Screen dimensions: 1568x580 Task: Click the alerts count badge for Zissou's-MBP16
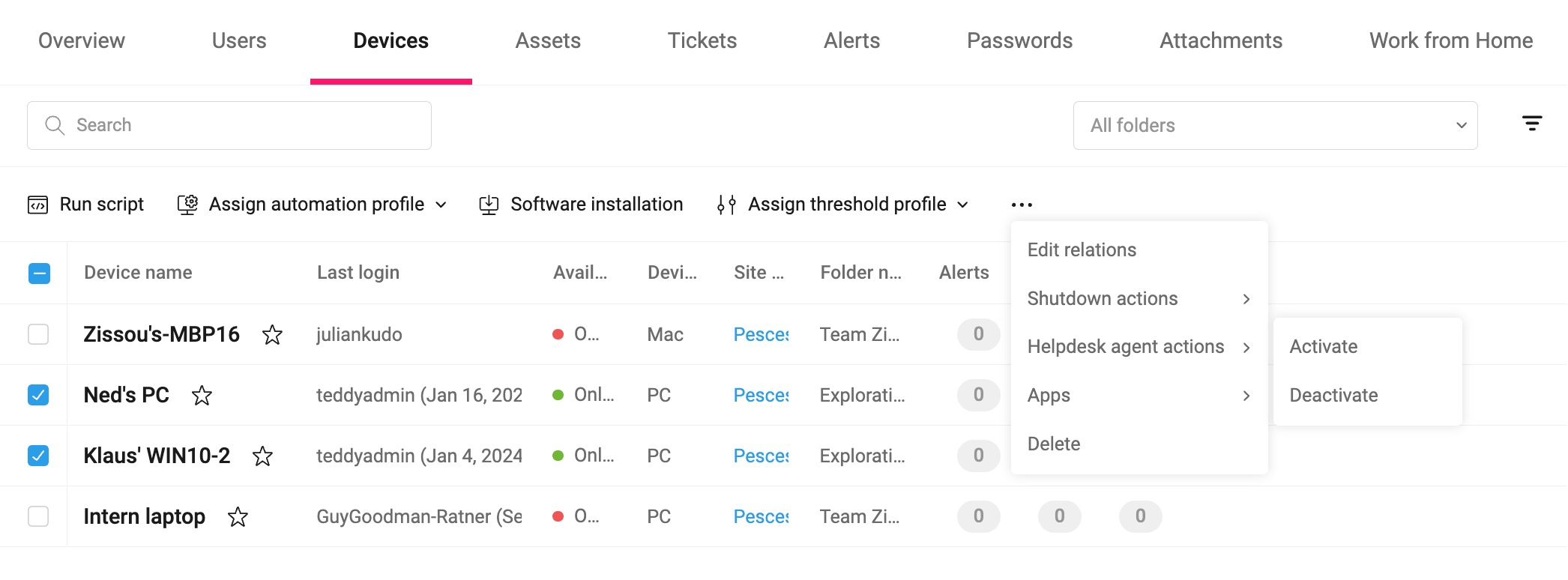pyautogui.click(x=978, y=334)
